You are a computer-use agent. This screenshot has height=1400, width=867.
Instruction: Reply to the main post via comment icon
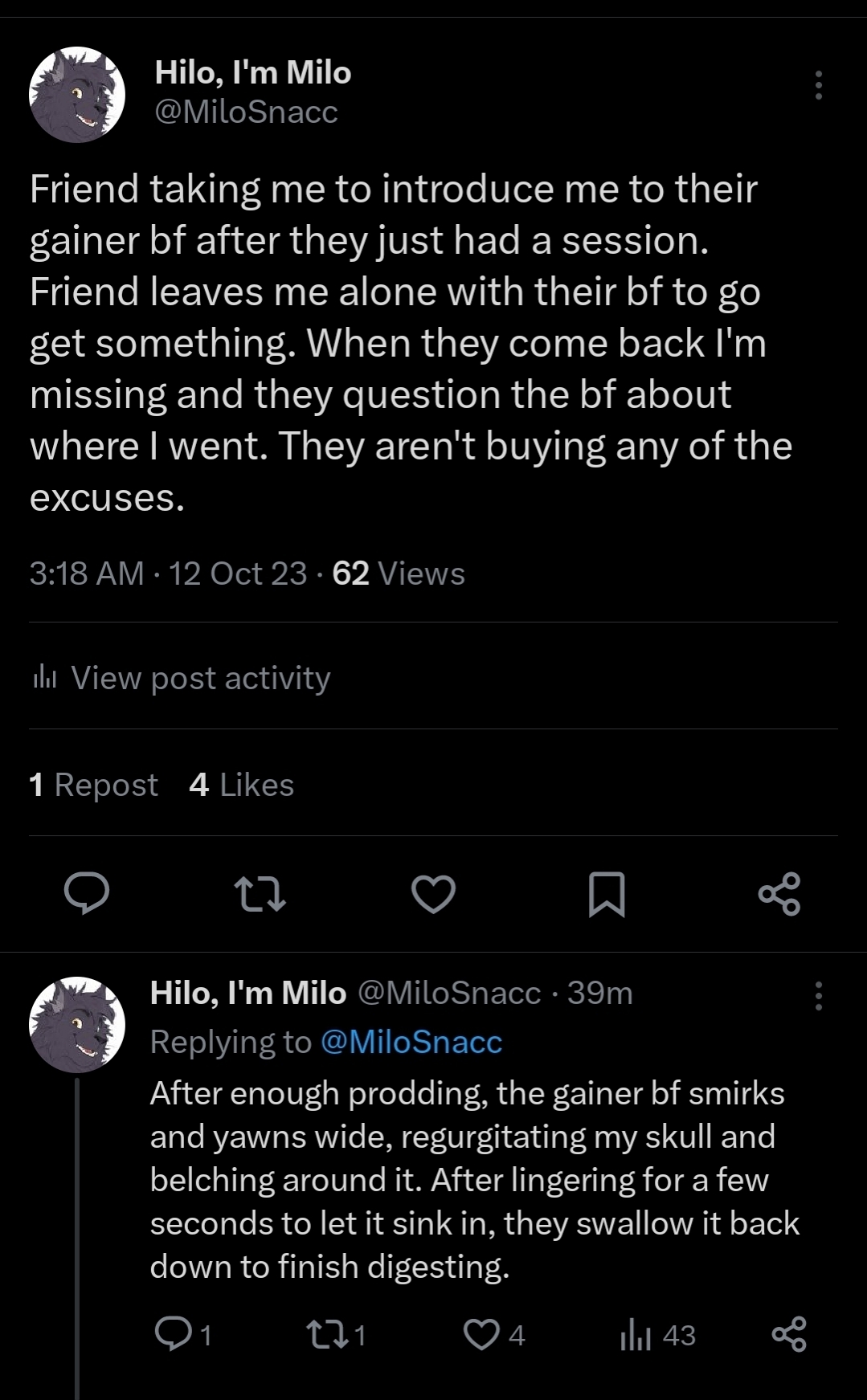87,894
